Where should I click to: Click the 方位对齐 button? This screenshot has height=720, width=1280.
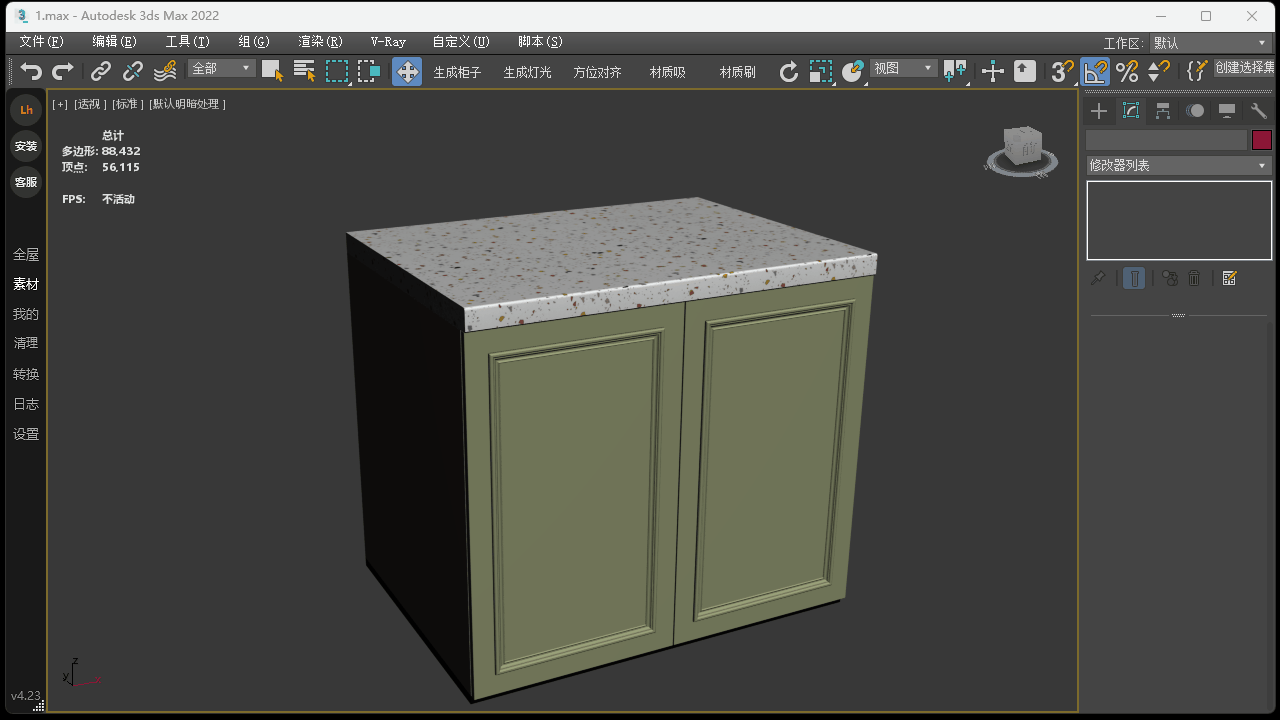(597, 72)
